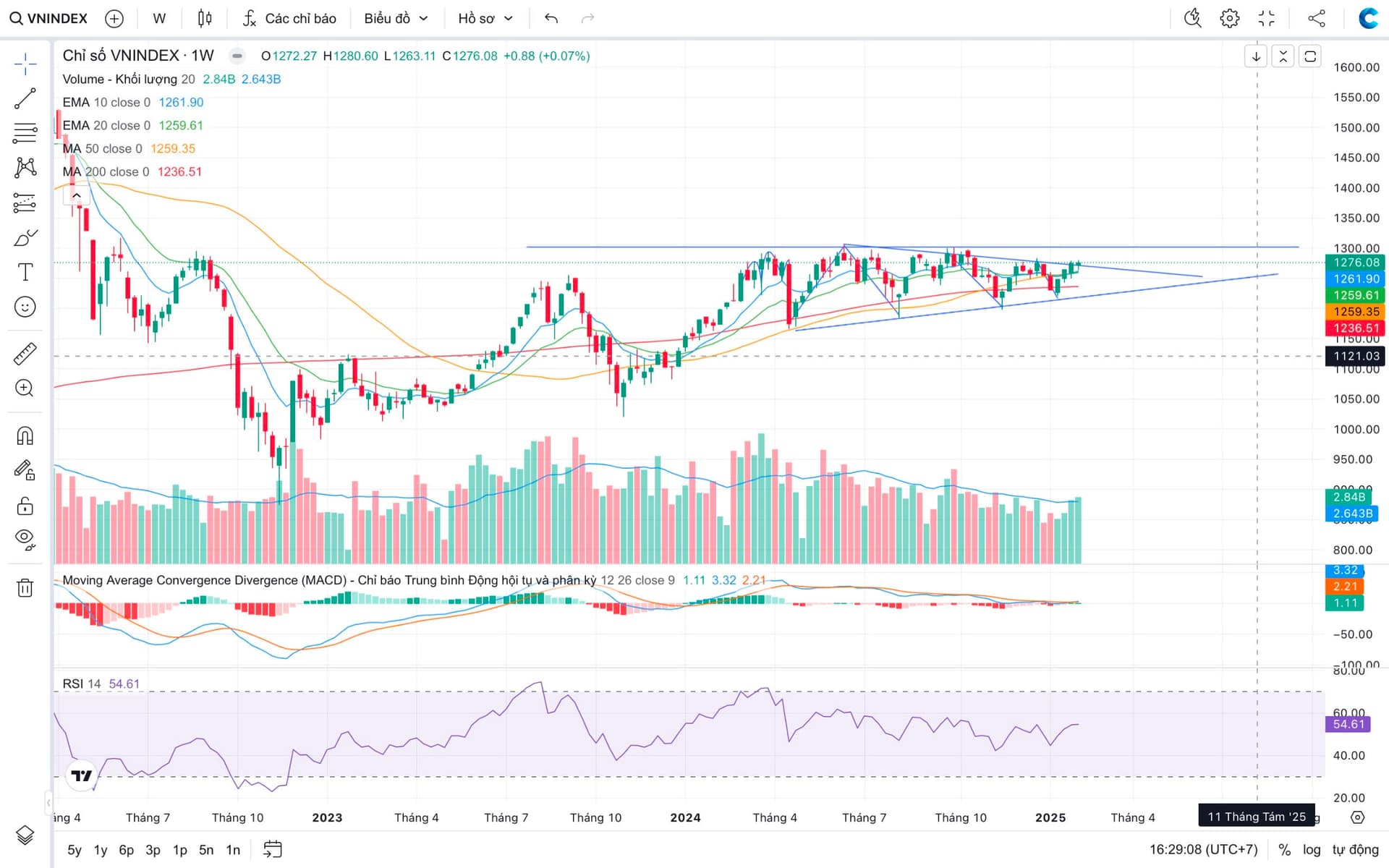Expand the Hồ sơ dropdown
Image resolution: width=1389 pixels, height=868 pixels.
point(485,18)
